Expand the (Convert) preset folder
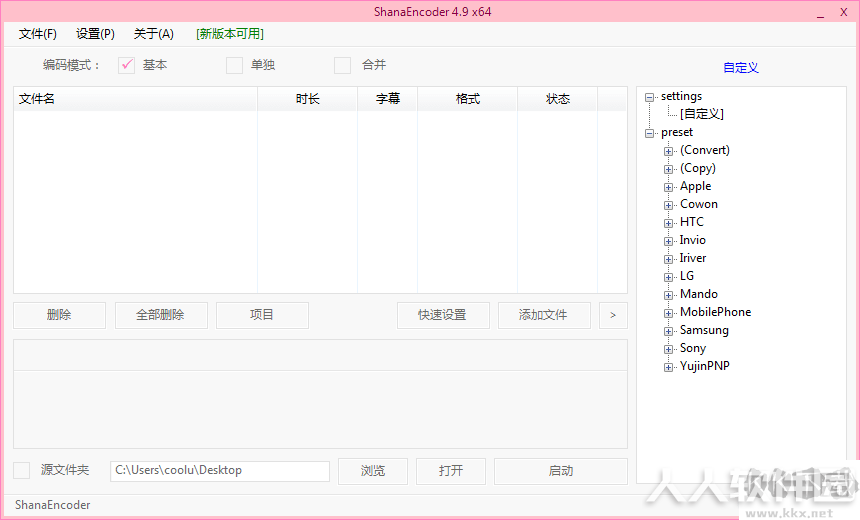Screen dimensions: 860x520 [x=668, y=151]
